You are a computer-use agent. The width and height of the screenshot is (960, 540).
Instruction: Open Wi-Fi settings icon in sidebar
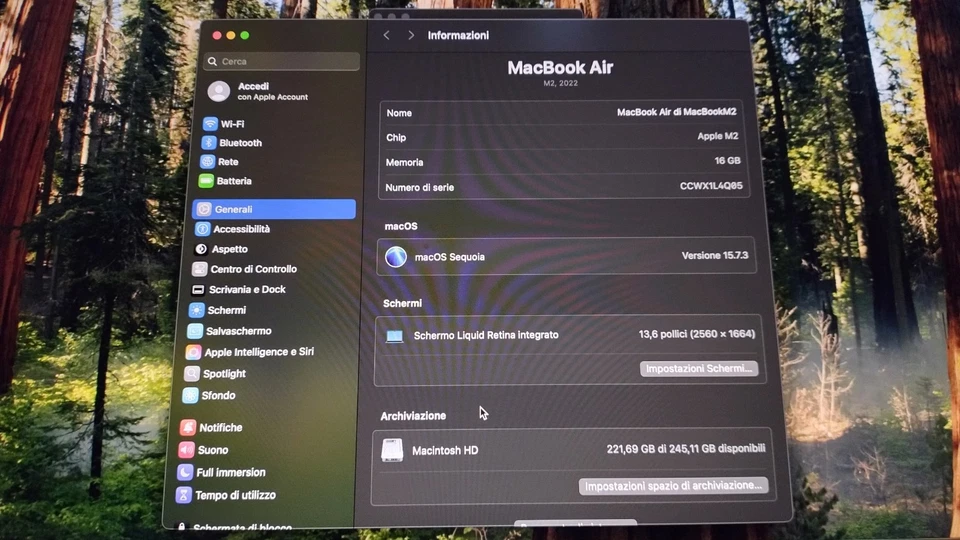click(210, 124)
